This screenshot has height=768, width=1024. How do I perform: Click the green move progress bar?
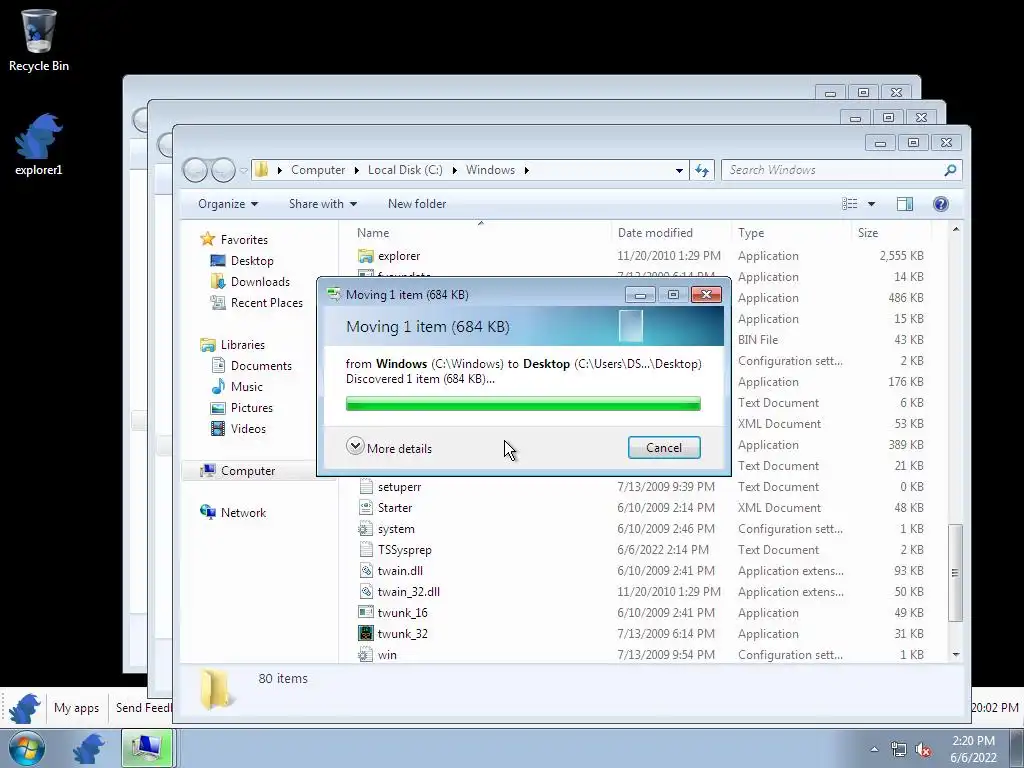point(523,404)
